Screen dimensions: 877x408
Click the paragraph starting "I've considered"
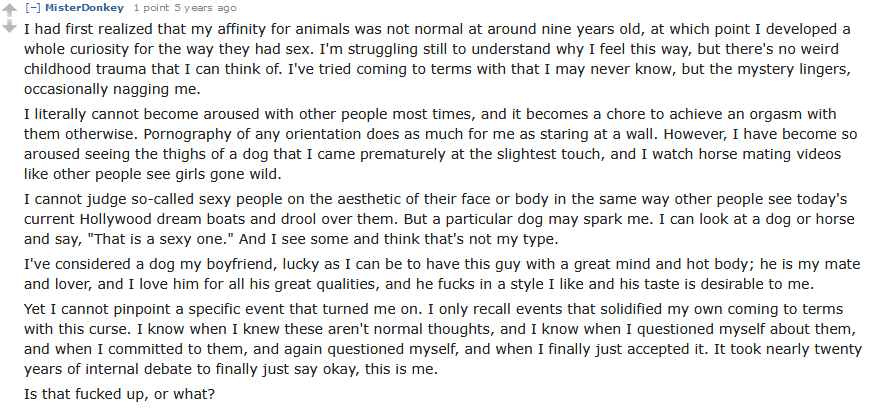[x=442, y=273]
